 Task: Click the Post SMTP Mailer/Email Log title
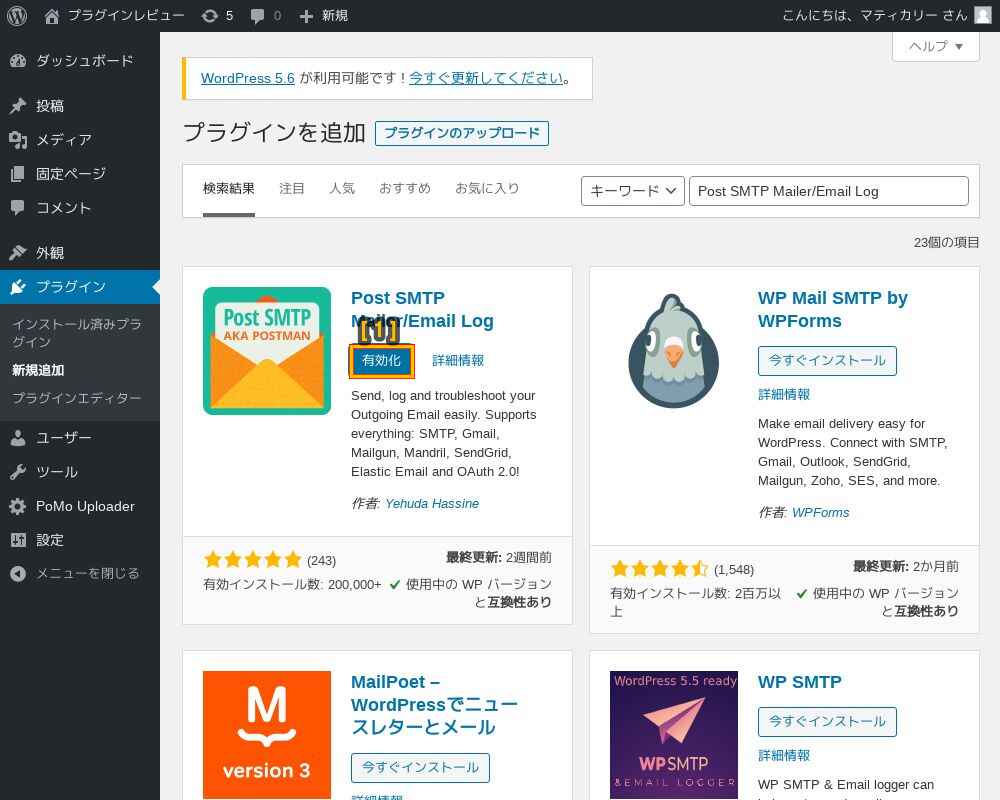(422, 309)
